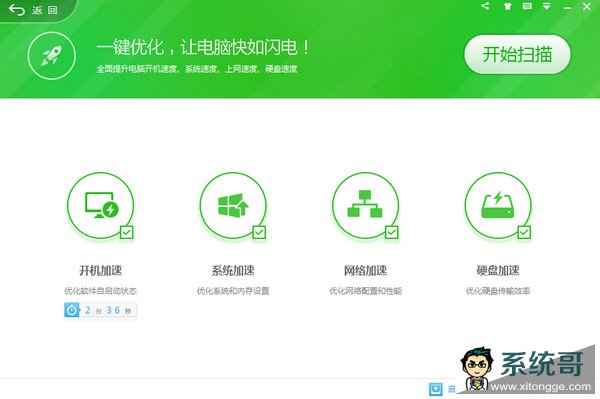600x399 pixels.
Task: Click the boot time 2分36秒 badge
Action: pyautogui.click(x=100, y=310)
